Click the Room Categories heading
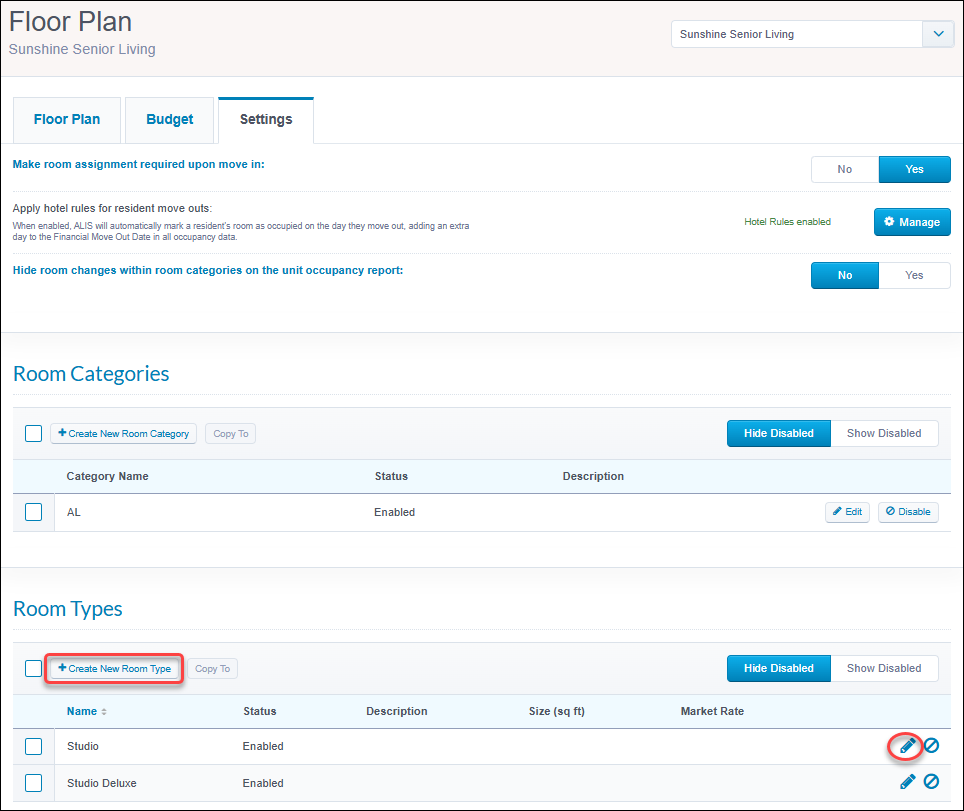 point(91,374)
